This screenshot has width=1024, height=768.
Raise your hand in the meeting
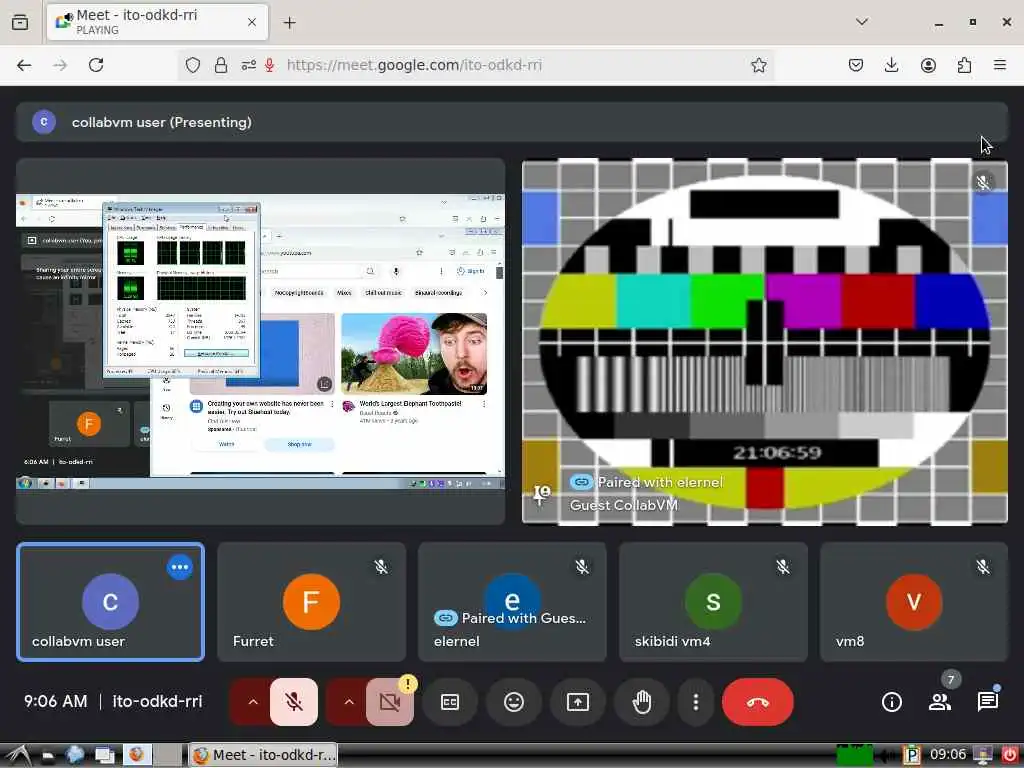coord(642,702)
